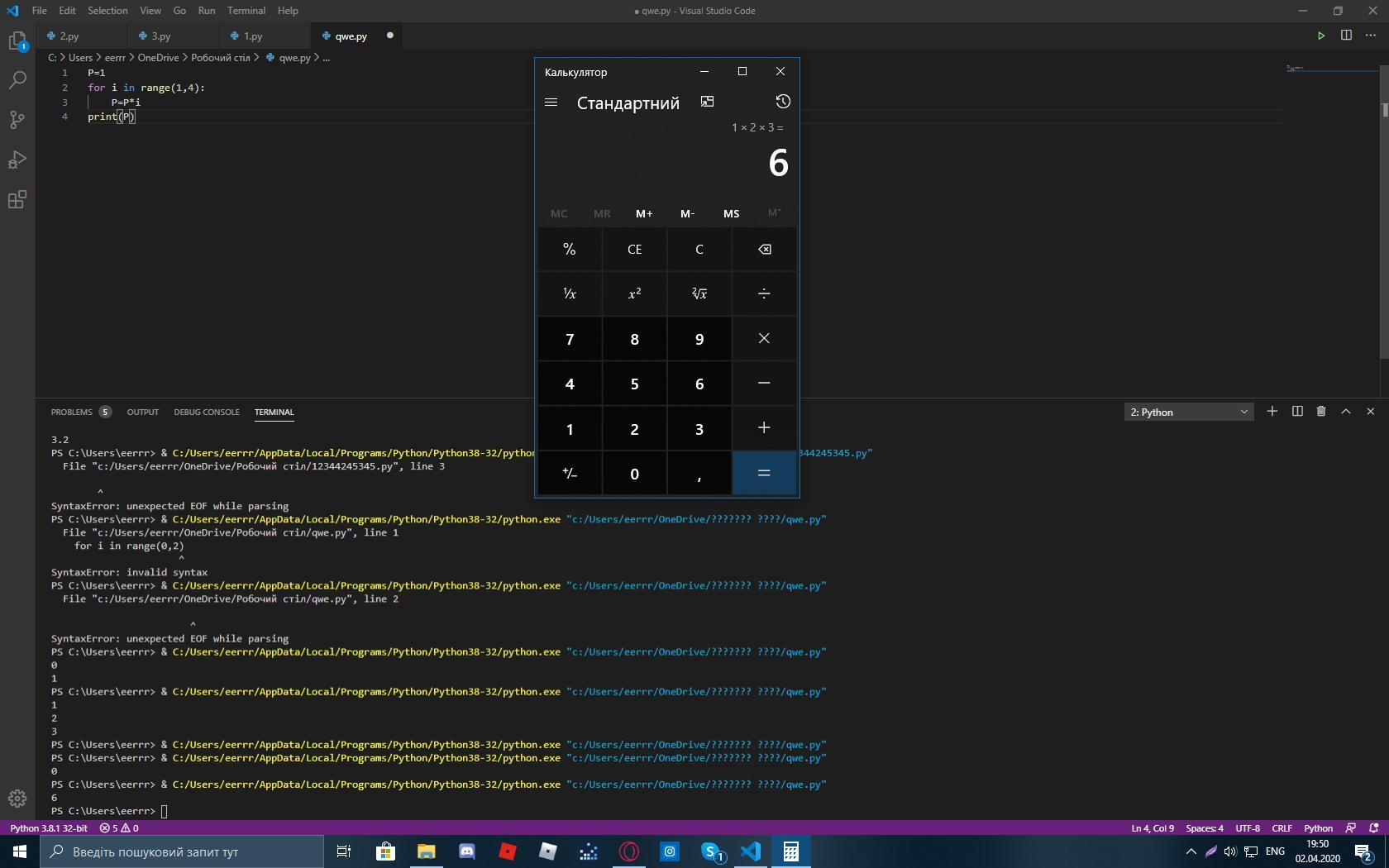Toggle calculator keep-on-top mode
This screenshot has width=1389, height=868.
707,102
